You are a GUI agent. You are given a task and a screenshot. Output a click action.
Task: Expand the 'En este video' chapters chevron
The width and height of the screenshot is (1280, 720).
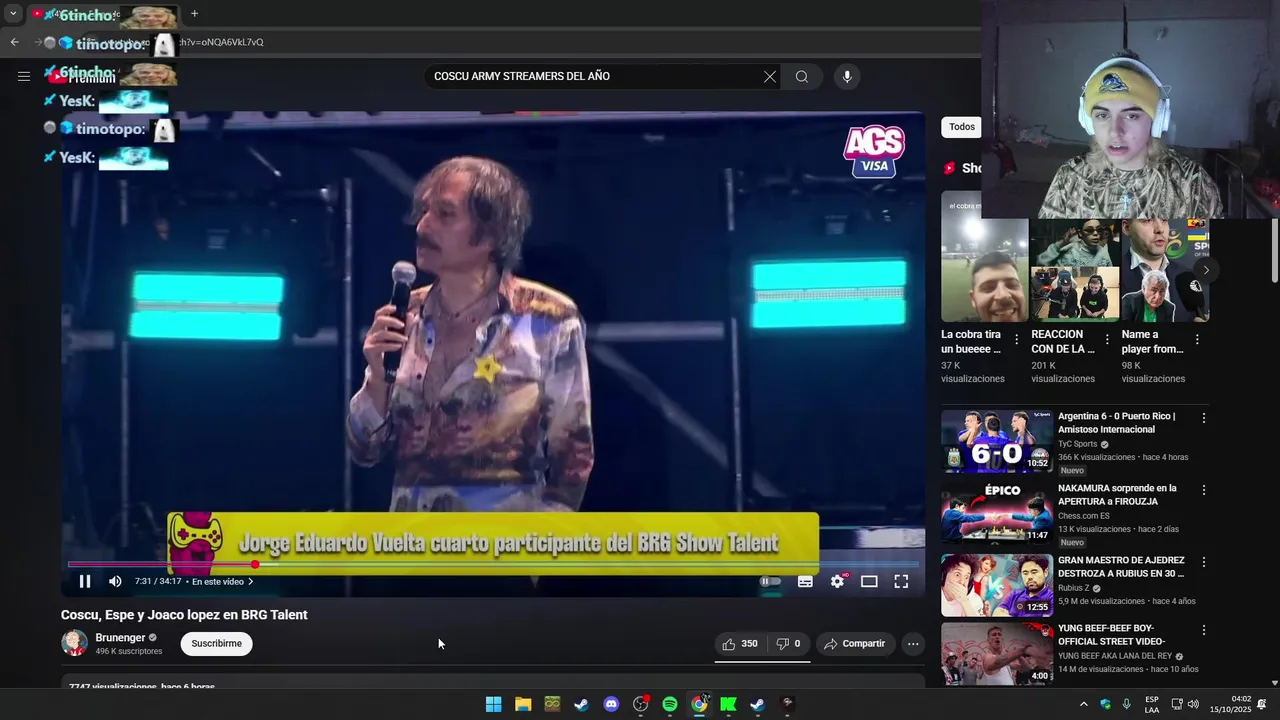click(250, 581)
